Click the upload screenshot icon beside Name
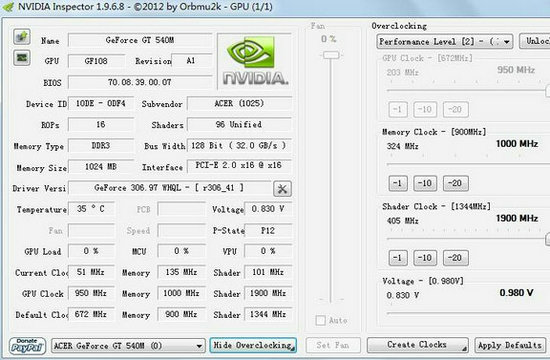This screenshot has width=550, height=360. coord(22,36)
